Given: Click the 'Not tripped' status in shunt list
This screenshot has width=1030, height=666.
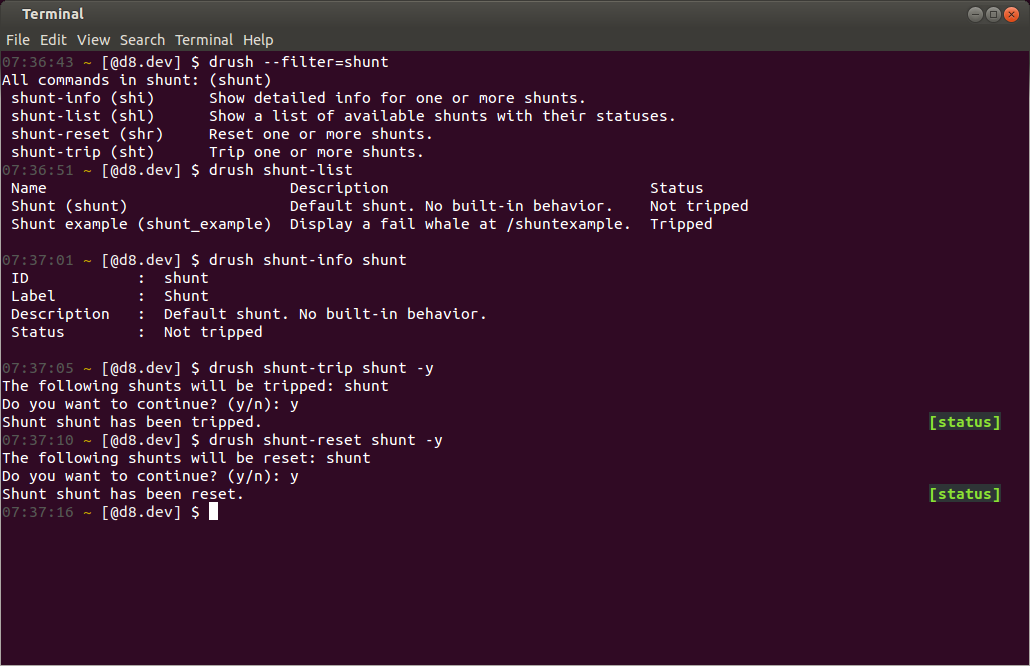Looking at the screenshot, I should 699,206.
